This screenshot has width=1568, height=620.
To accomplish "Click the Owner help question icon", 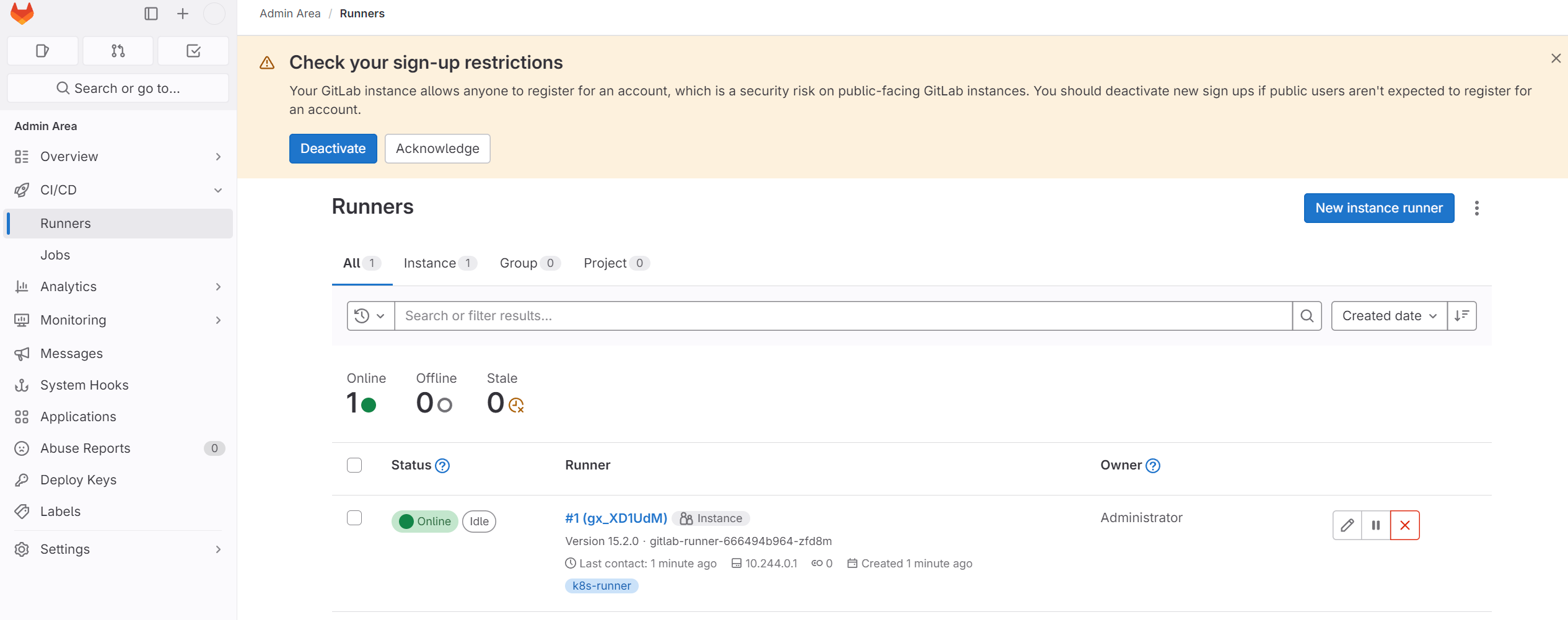I will click(x=1153, y=466).
